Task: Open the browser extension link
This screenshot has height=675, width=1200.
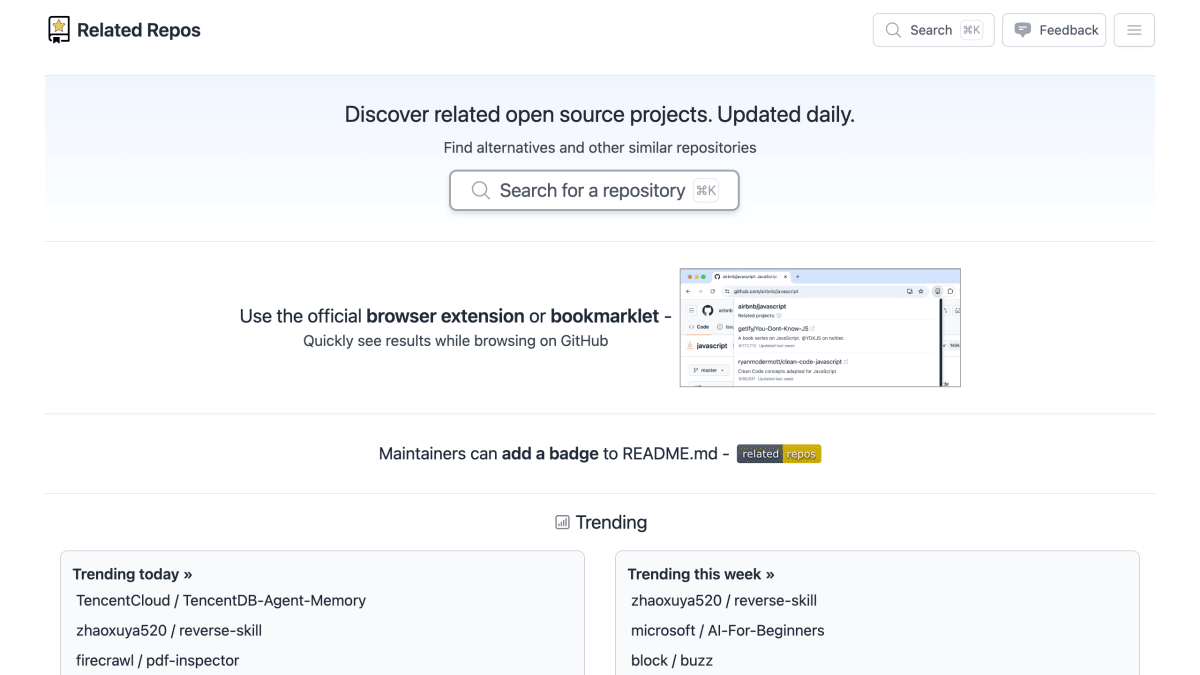Action: tap(445, 316)
